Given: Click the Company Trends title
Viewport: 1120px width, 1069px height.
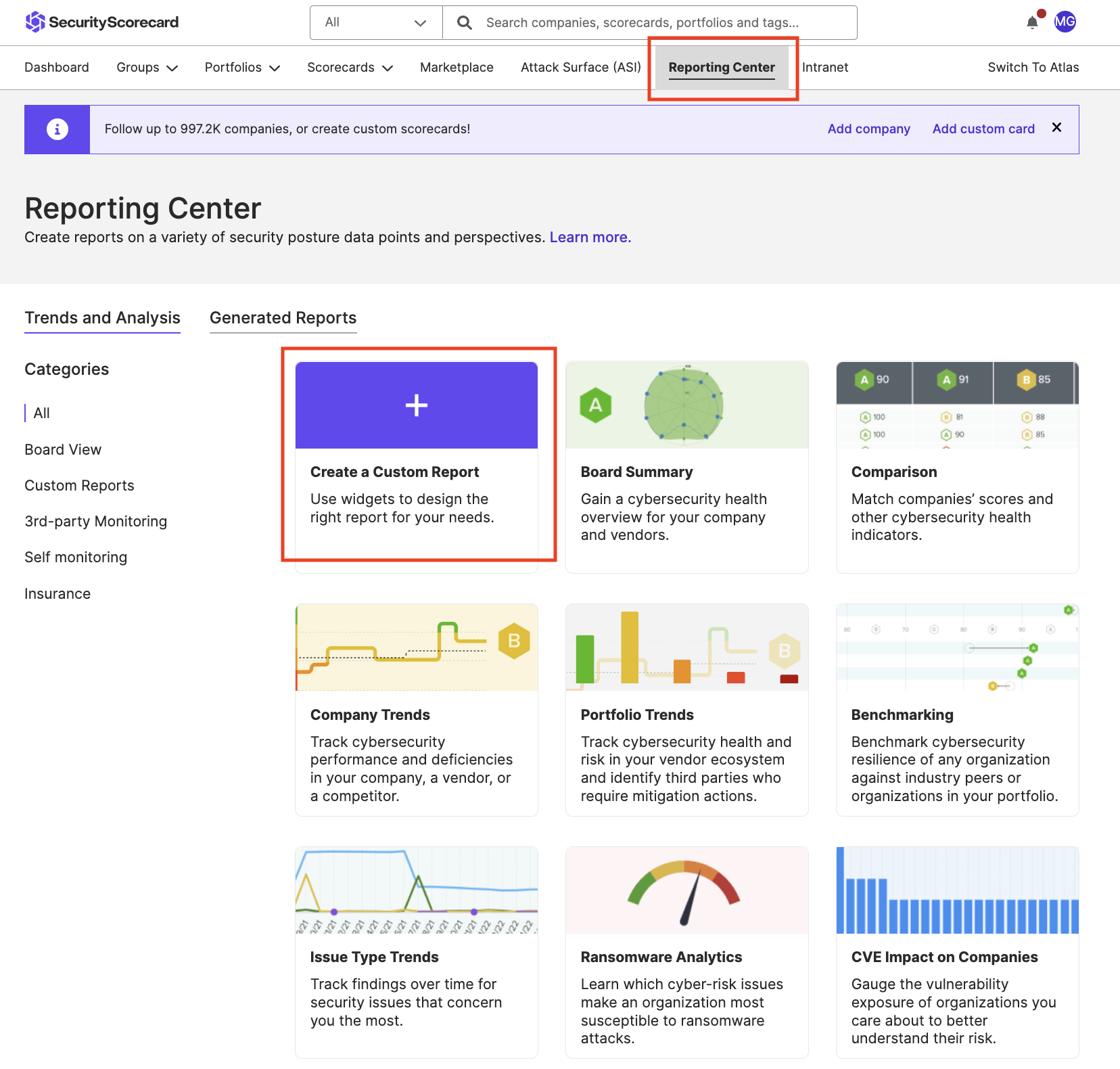Looking at the screenshot, I should tap(370, 715).
